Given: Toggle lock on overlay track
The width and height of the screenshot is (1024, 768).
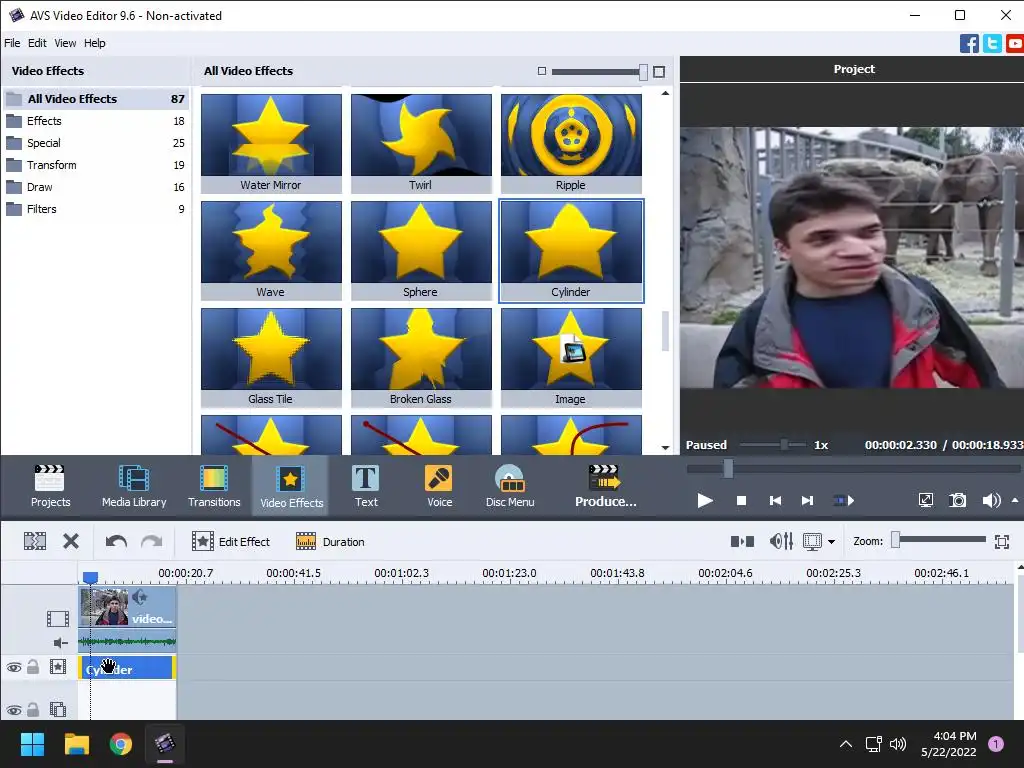Looking at the screenshot, I should (33, 709).
